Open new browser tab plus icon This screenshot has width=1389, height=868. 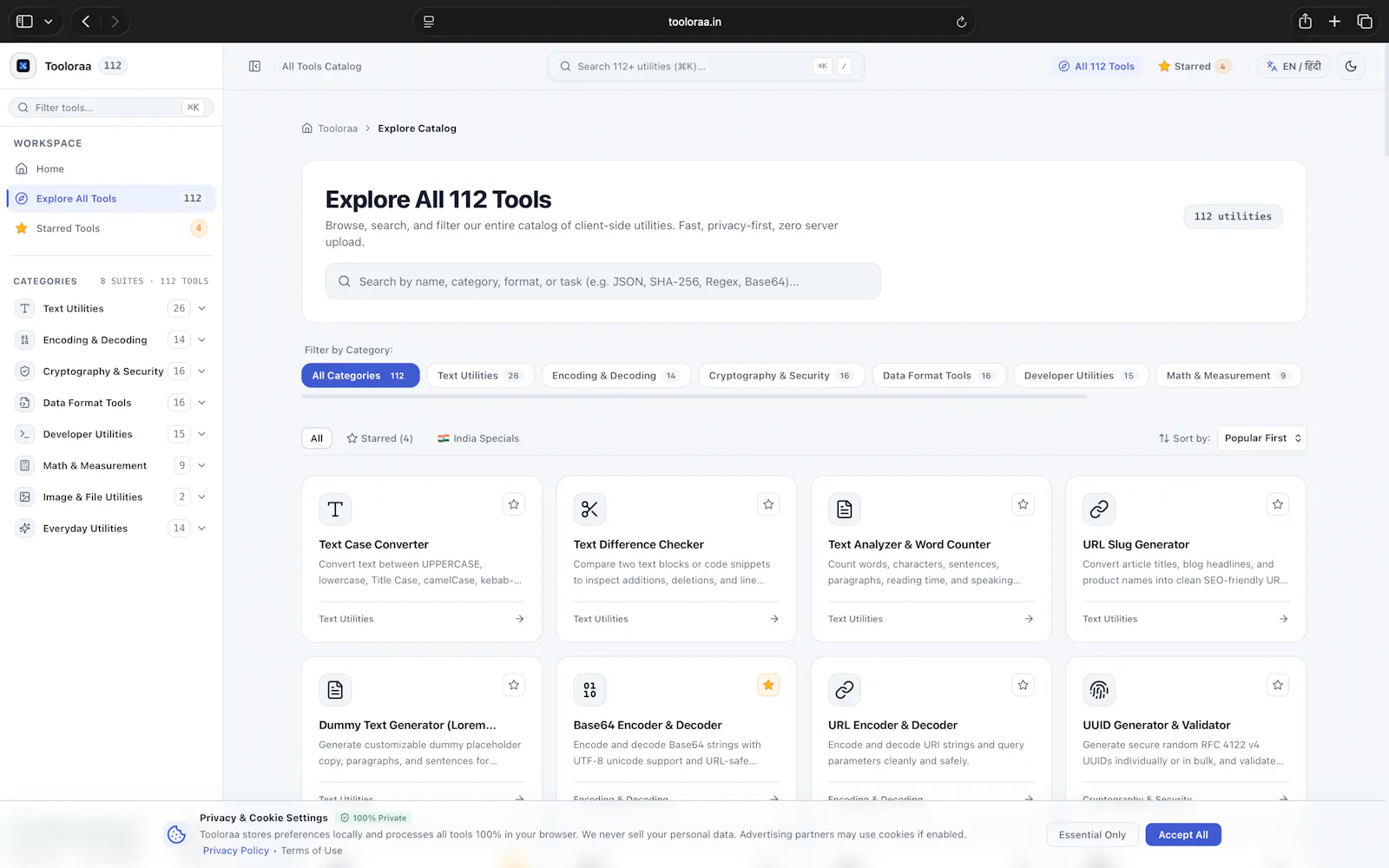pos(1334,22)
